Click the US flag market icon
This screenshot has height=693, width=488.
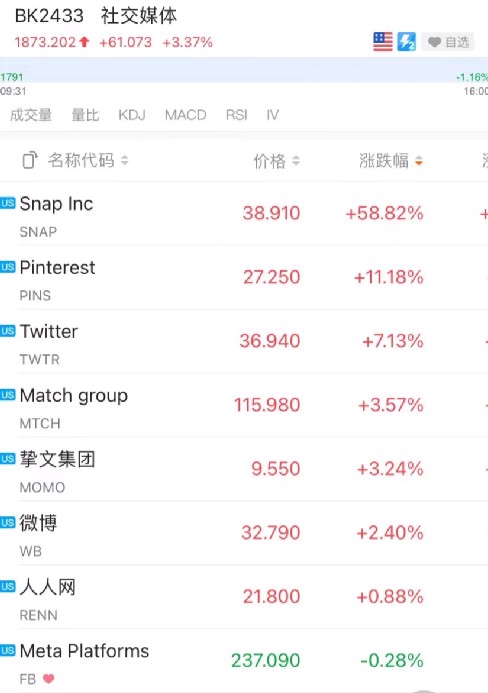click(383, 42)
